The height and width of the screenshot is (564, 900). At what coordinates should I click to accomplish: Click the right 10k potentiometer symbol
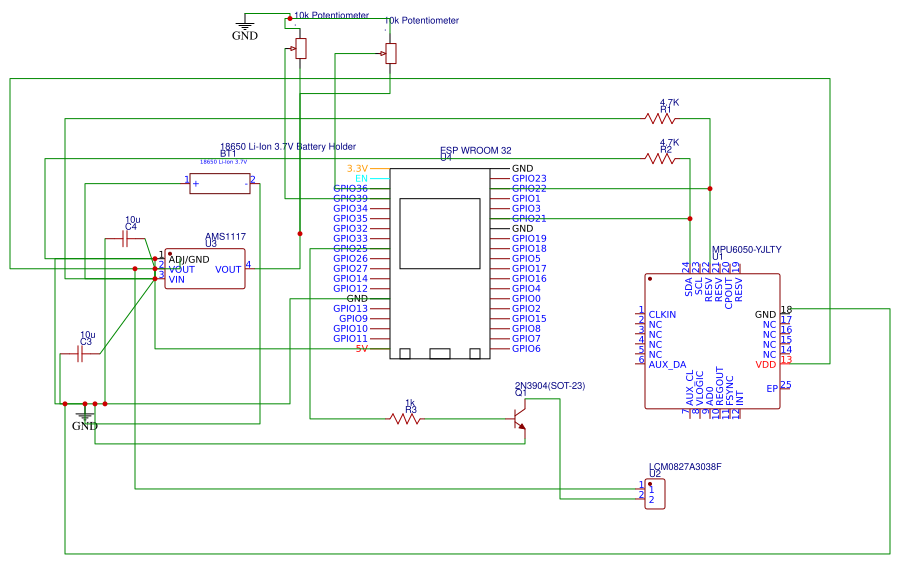coord(391,53)
